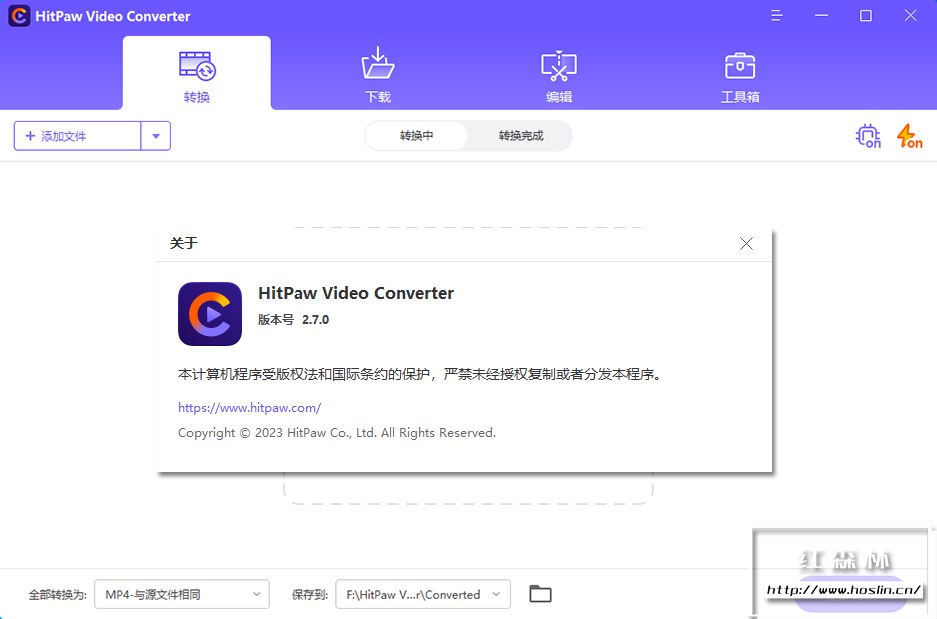This screenshot has height=619, width=937.
Task: Click the Copyright © 2023 HitPaw text
Action: coord(337,433)
